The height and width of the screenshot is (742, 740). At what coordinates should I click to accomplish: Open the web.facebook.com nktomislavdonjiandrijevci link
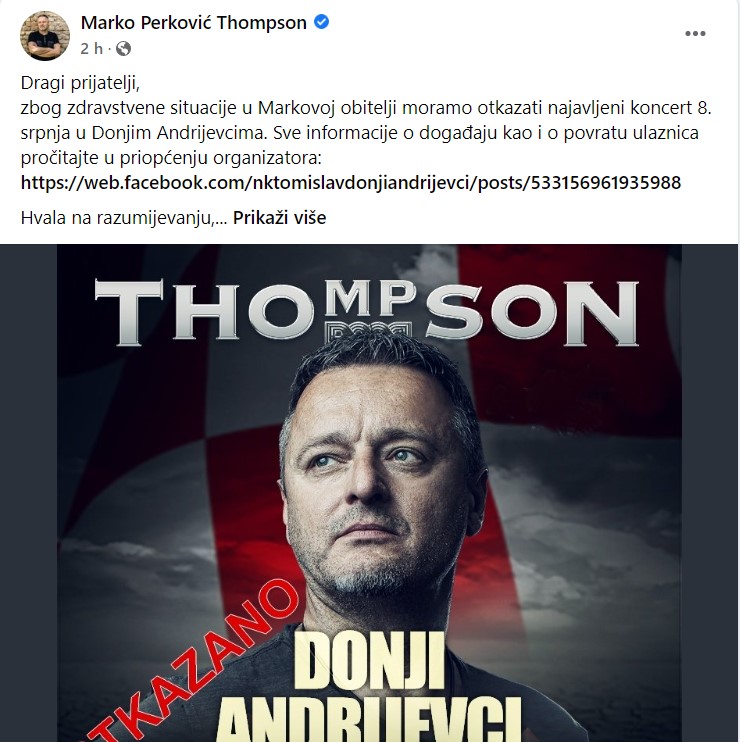(351, 183)
